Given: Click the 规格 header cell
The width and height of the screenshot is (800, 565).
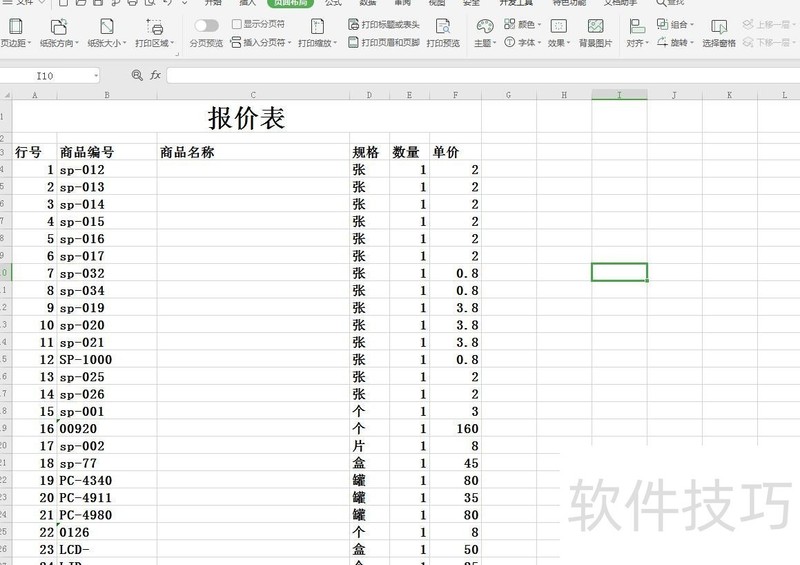Looking at the screenshot, I should (369, 152).
